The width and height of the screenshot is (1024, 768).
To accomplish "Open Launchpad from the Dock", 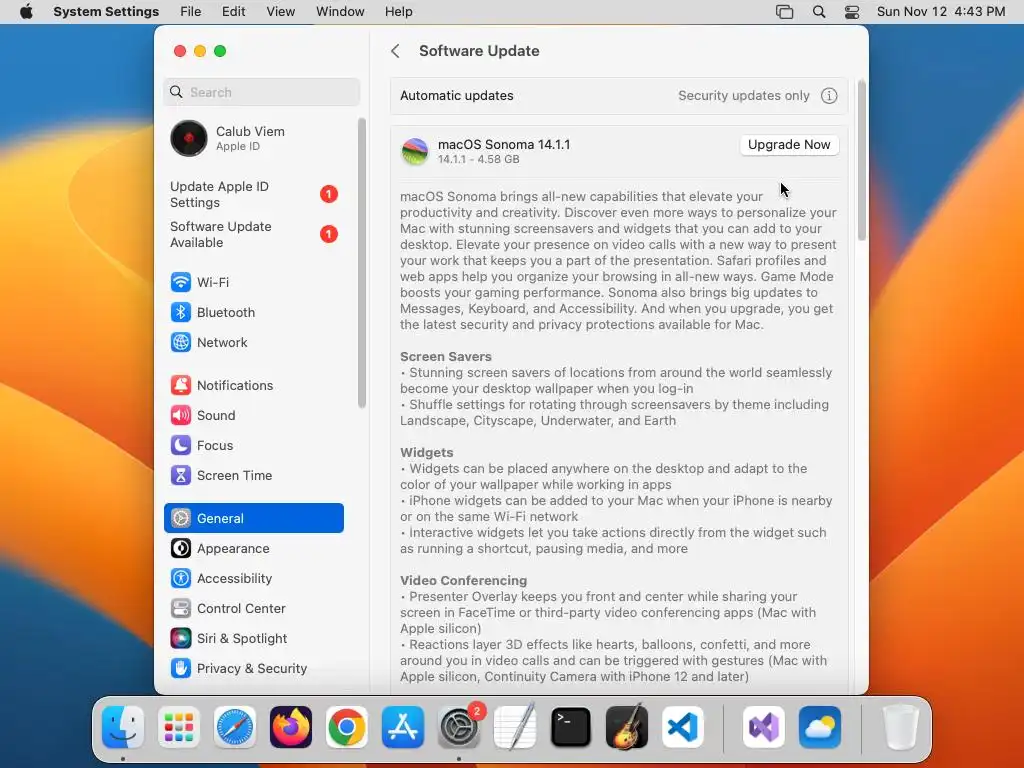I will coord(179,727).
